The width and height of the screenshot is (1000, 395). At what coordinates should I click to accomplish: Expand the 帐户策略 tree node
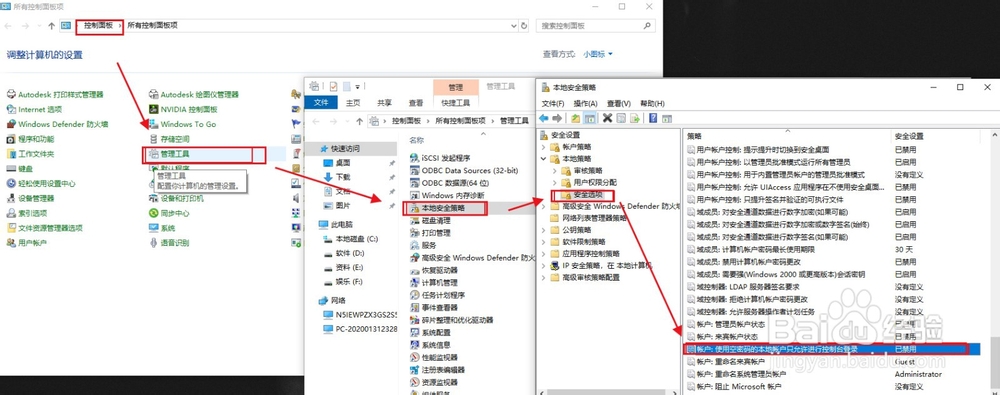544,147
